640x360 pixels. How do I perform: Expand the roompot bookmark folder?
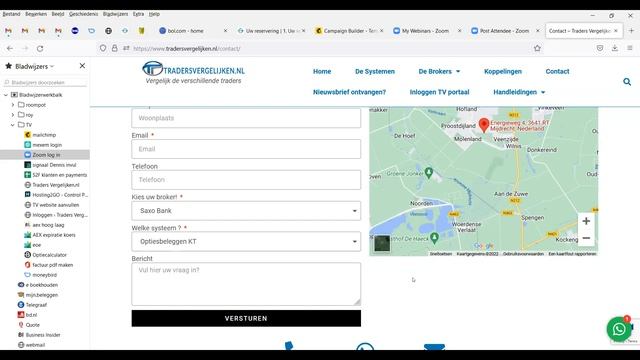(x=13, y=105)
